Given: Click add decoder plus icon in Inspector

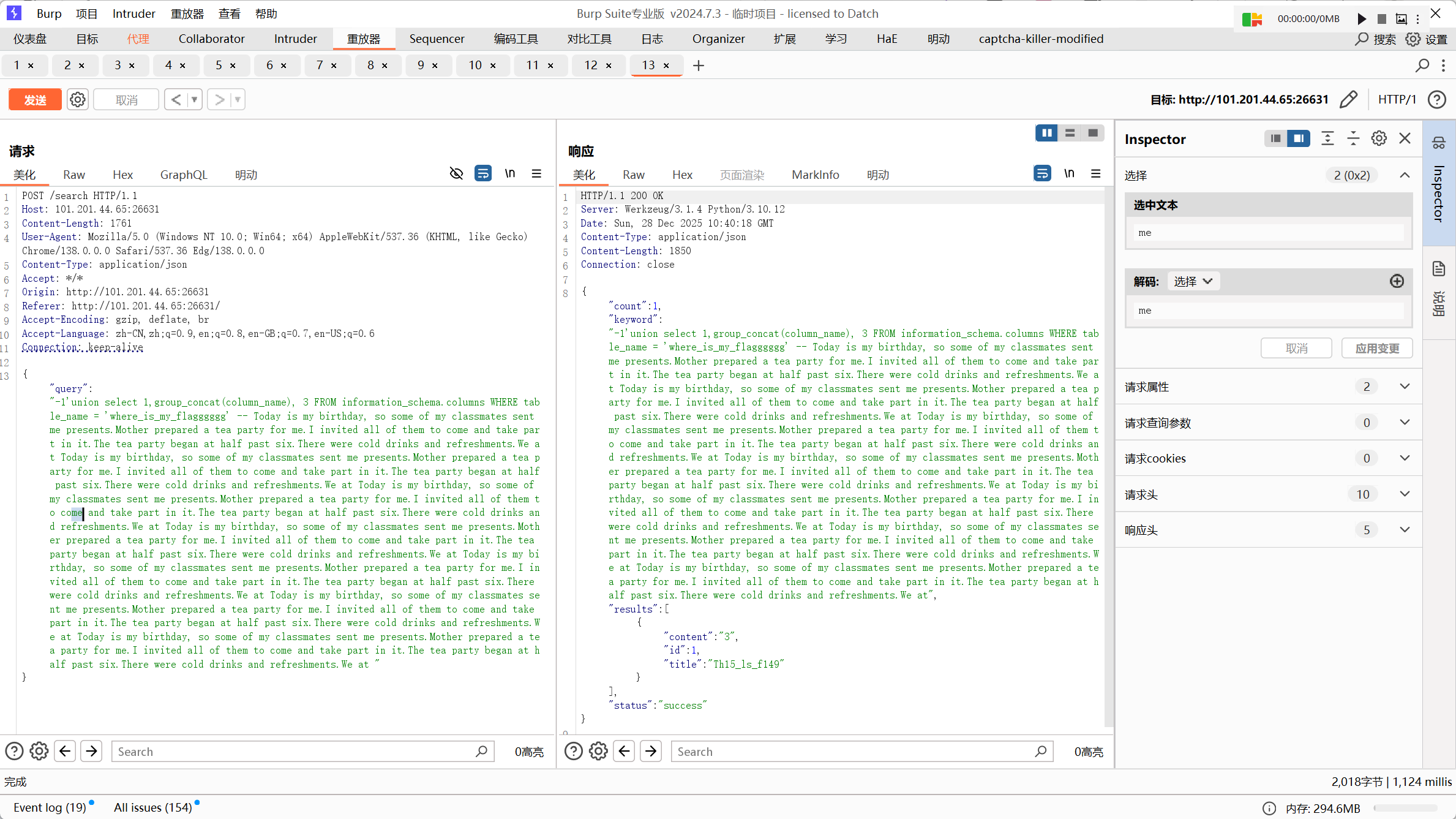Looking at the screenshot, I should pyautogui.click(x=1397, y=281).
